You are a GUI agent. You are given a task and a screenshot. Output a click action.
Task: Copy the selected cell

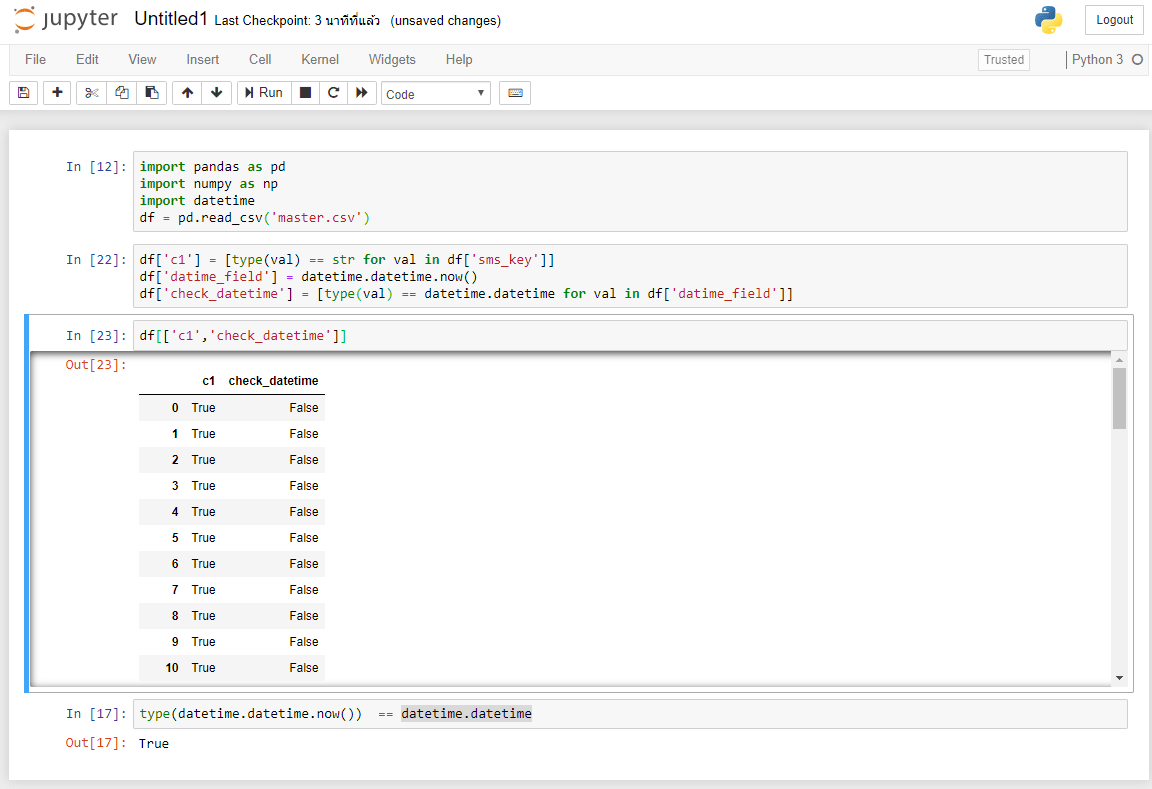pos(120,92)
